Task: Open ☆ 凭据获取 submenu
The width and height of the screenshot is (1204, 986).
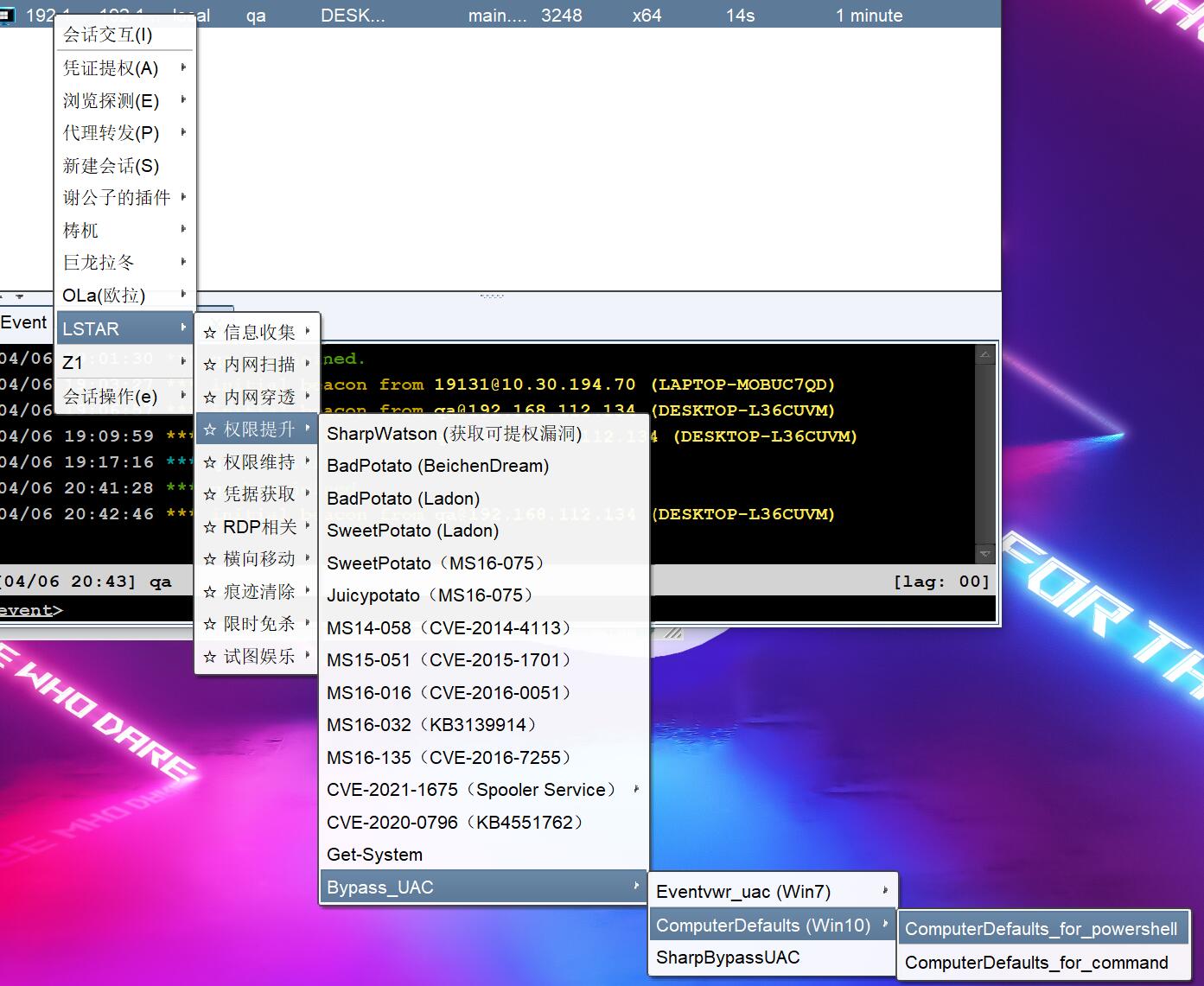Action: coord(258,493)
